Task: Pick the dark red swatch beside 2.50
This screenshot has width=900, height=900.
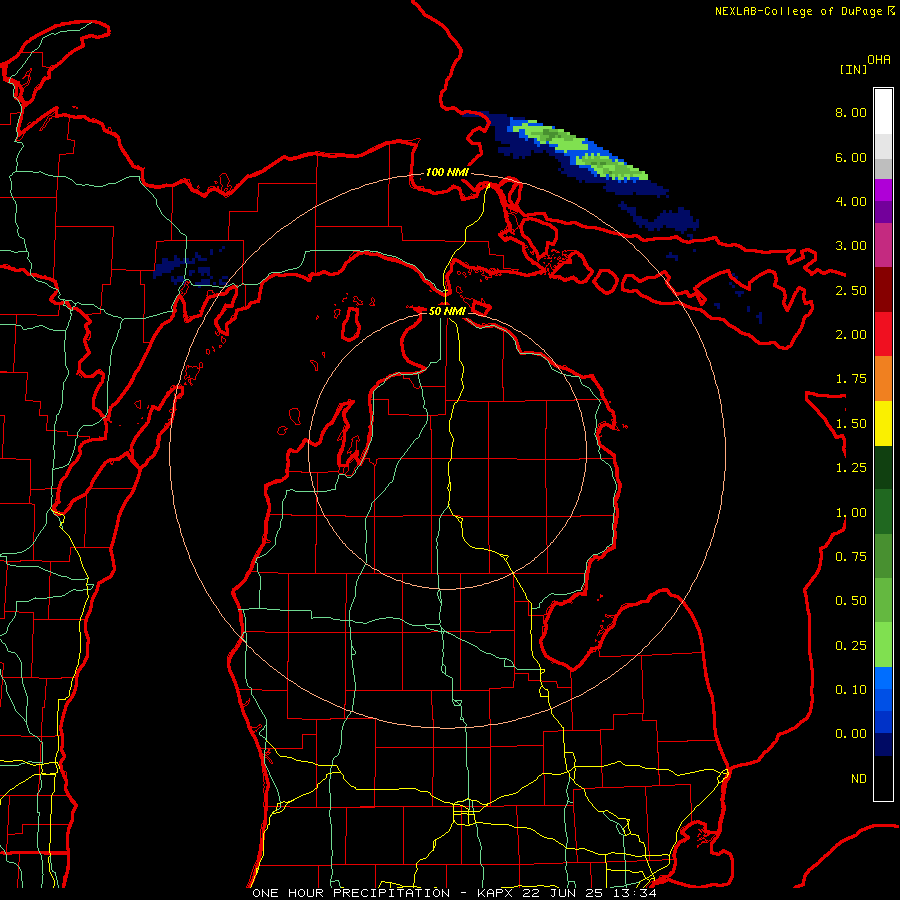Action: tap(883, 290)
